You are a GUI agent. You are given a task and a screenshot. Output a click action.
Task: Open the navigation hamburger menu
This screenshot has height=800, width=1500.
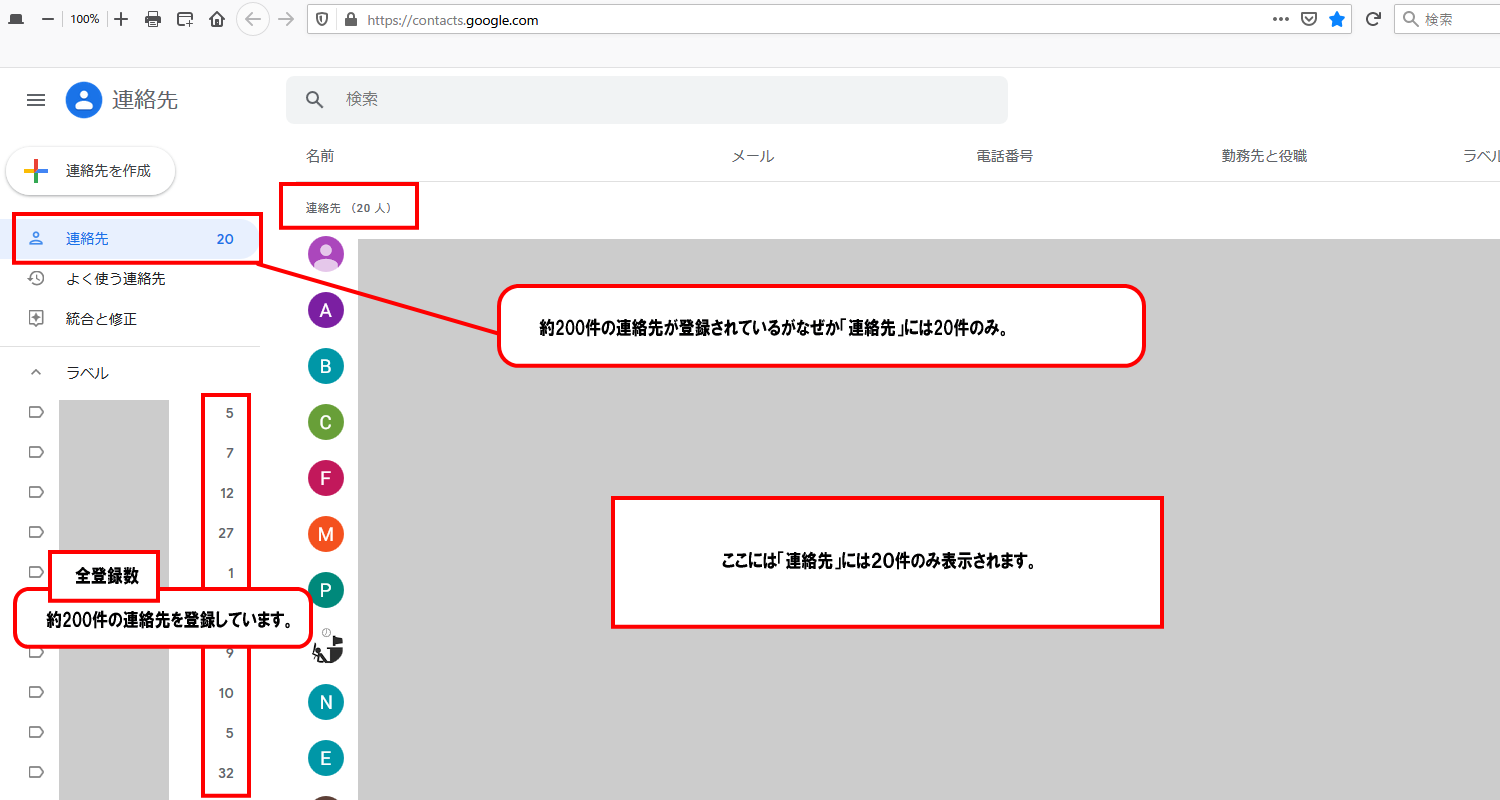click(36, 100)
